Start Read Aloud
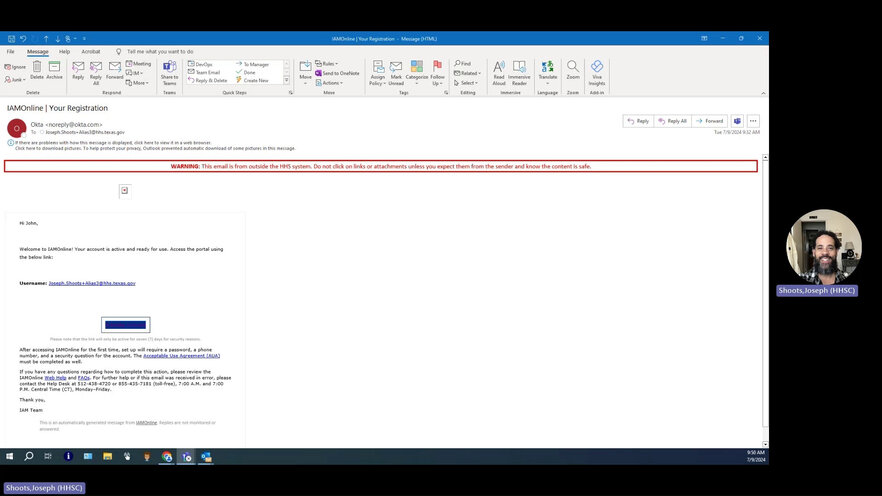The height and width of the screenshot is (496, 882). click(499, 74)
